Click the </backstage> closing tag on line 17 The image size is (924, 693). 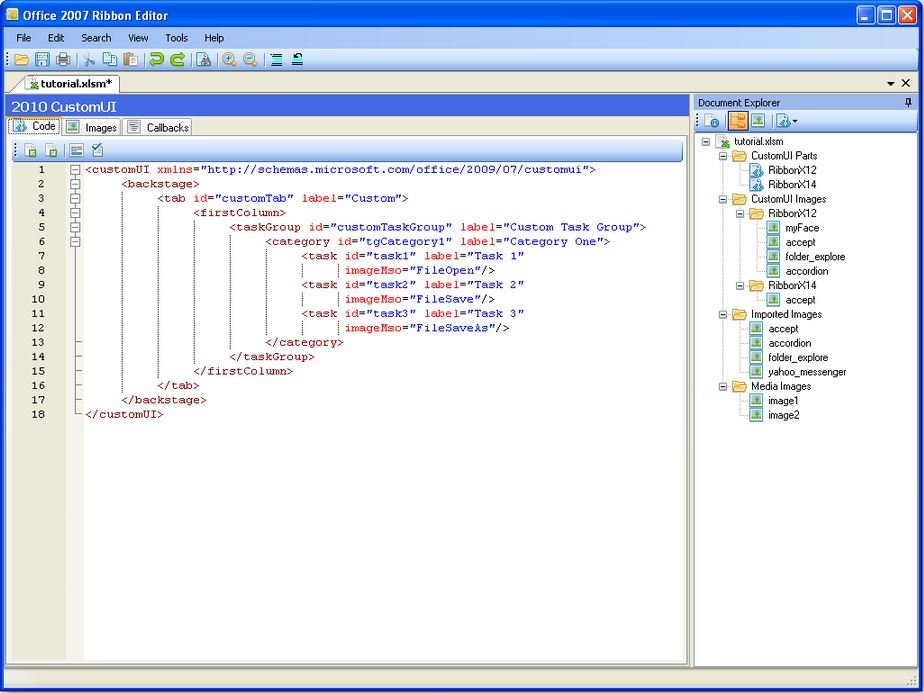[x=164, y=400]
